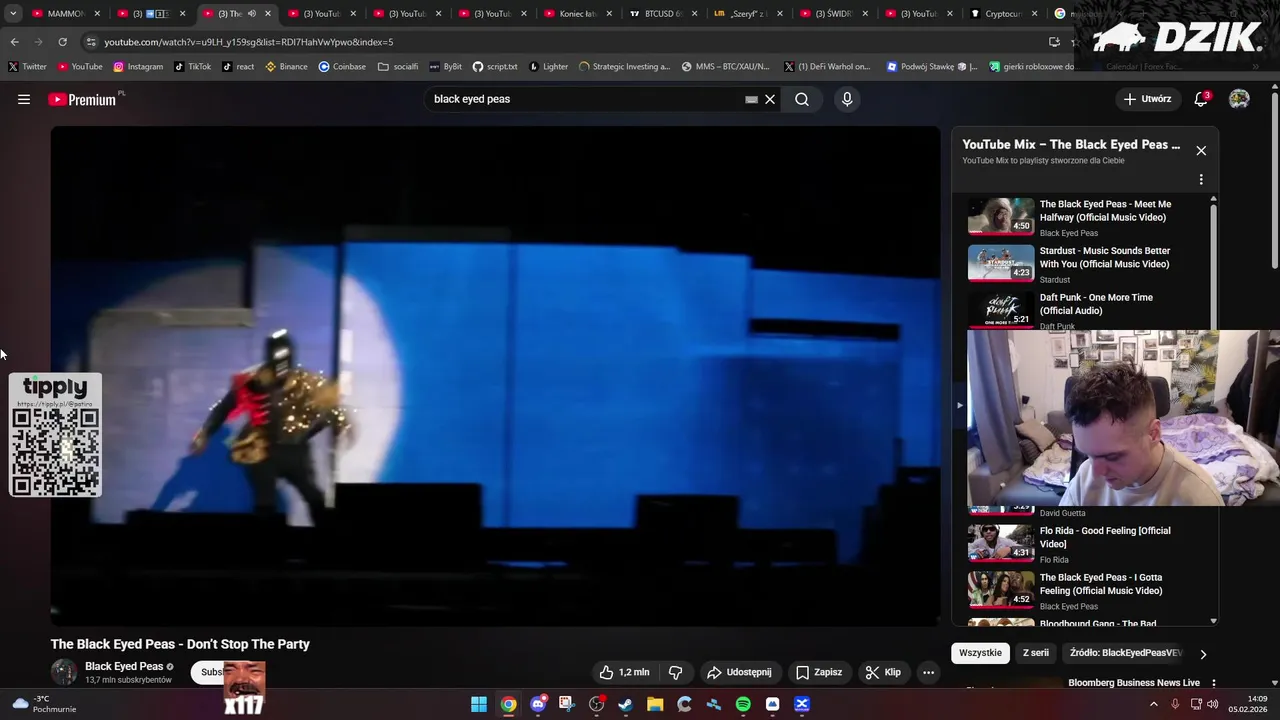View site information icon in address bar
The width and height of the screenshot is (1280, 720).
(91, 42)
